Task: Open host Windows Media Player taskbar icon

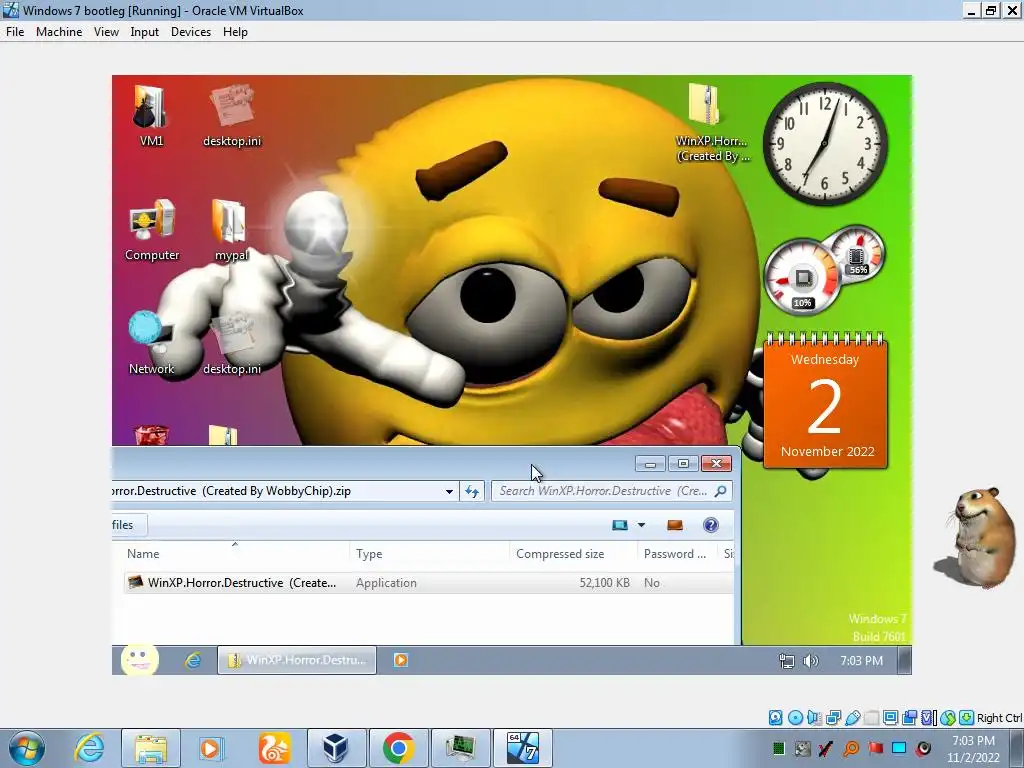Action: pyautogui.click(x=210, y=748)
